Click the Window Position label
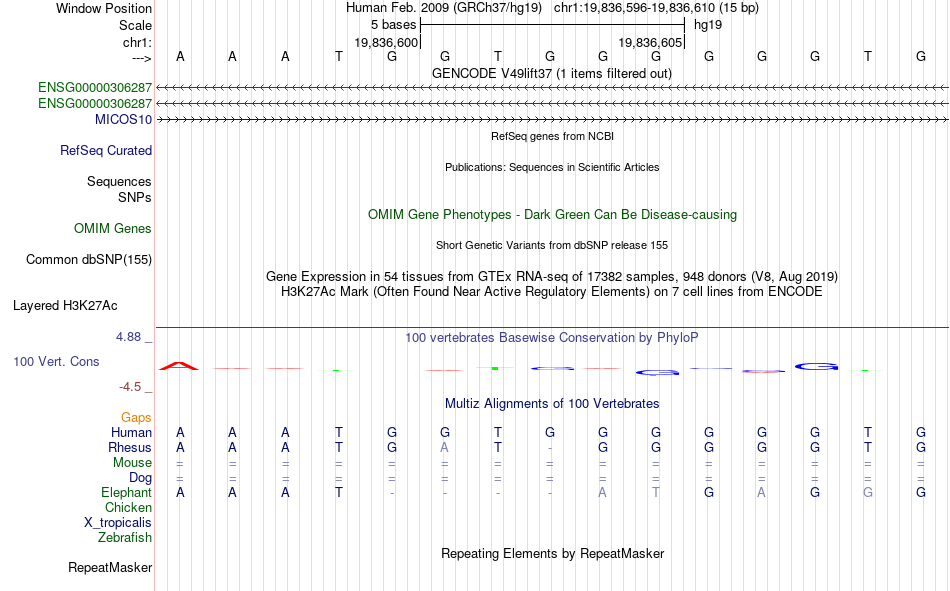 pos(104,8)
